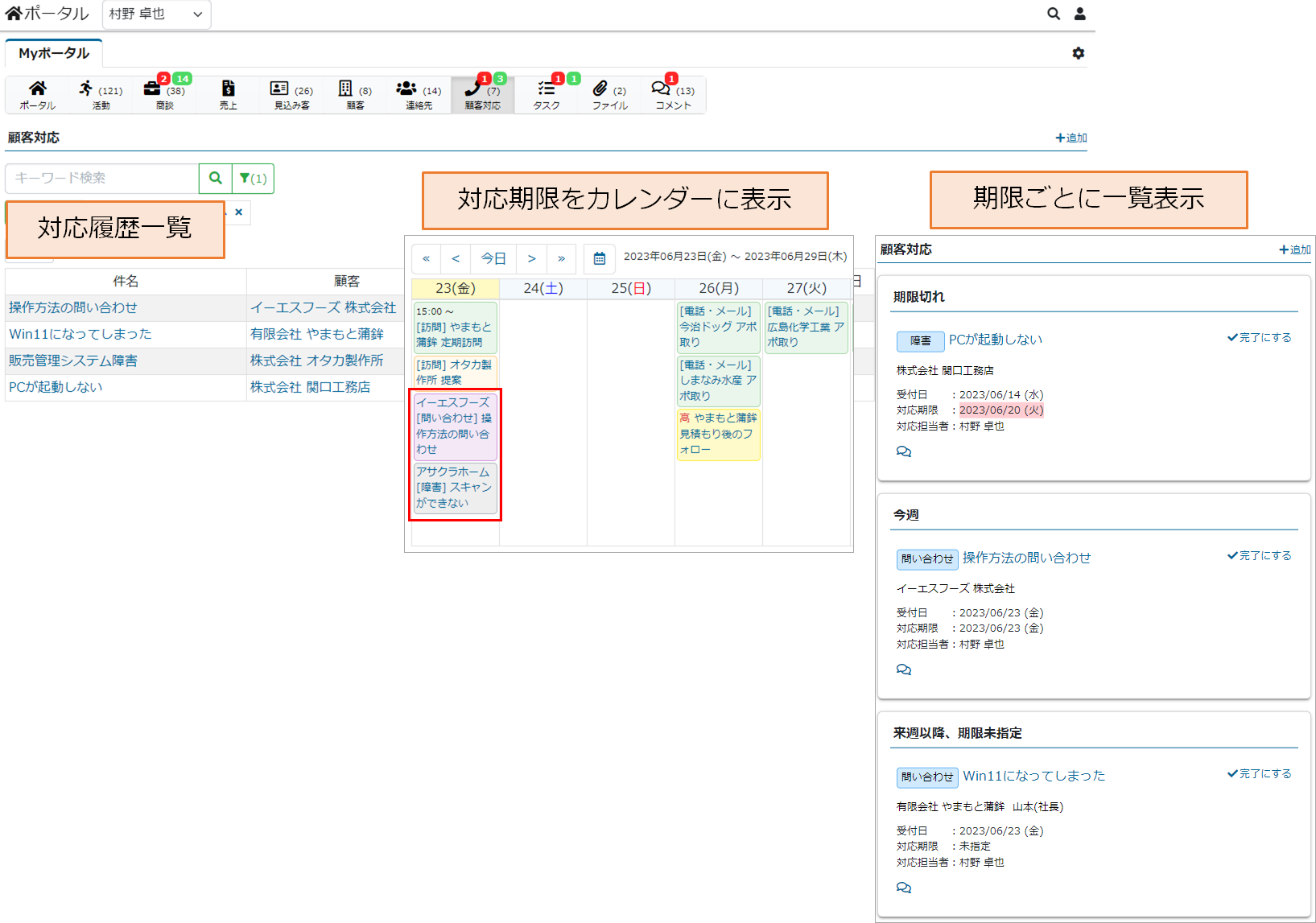Image resolution: width=1316 pixels, height=923 pixels.
Task: Sort by 件名 column header
Action: click(x=126, y=281)
